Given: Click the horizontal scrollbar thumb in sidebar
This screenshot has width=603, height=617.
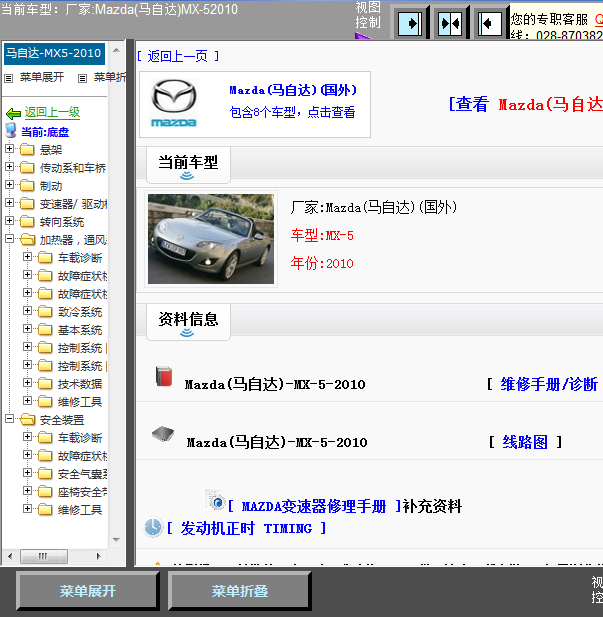Looking at the screenshot, I should (44, 556).
